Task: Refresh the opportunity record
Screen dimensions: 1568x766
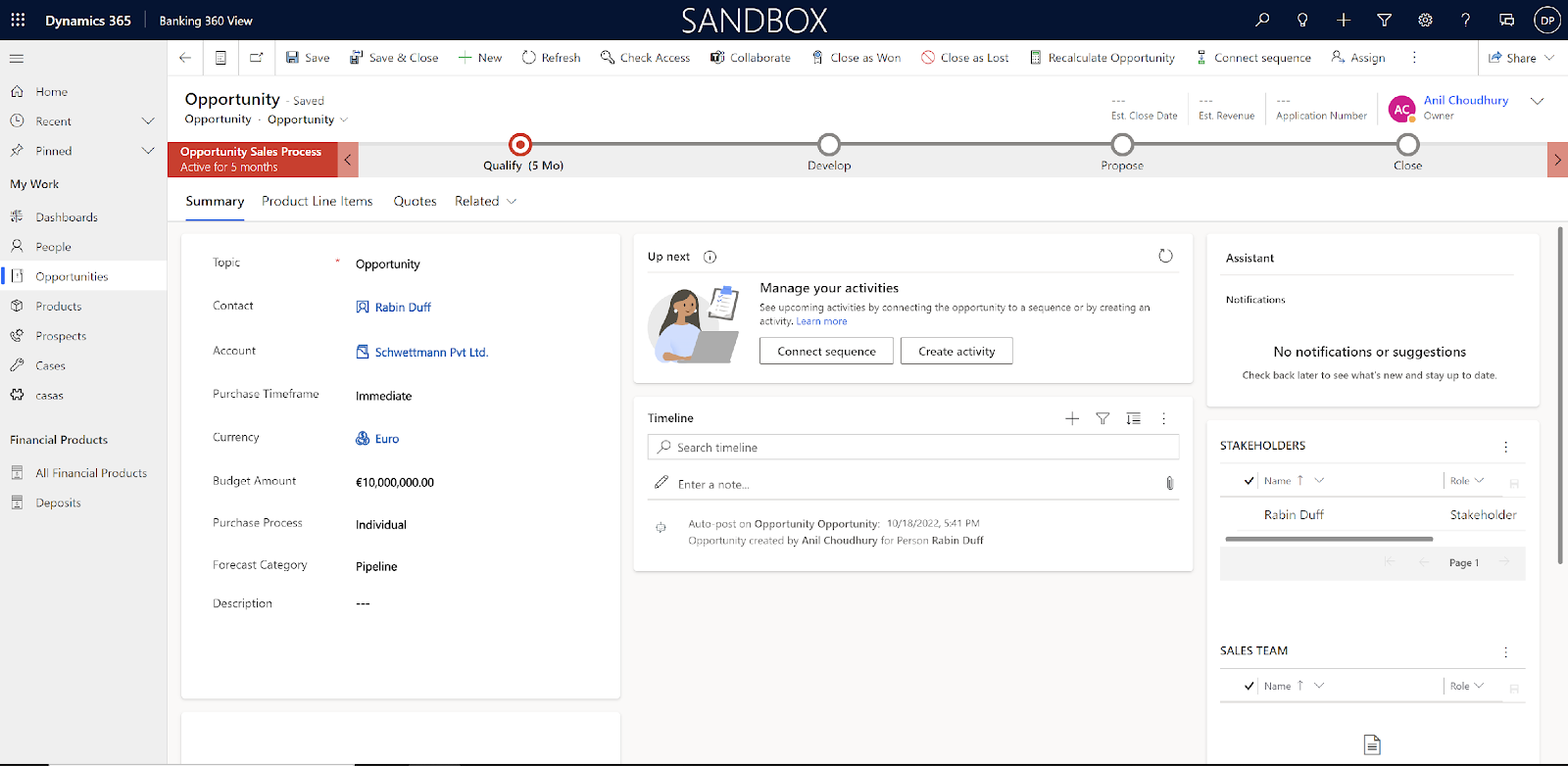Action: [552, 58]
